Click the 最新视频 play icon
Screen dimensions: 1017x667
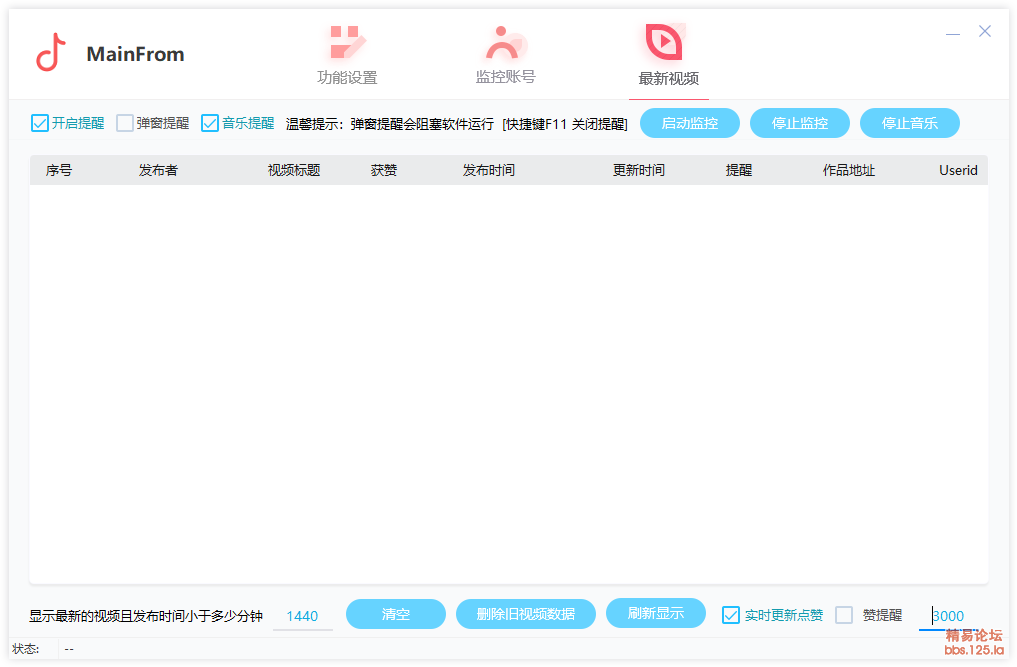pyautogui.click(x=664, y=42)
